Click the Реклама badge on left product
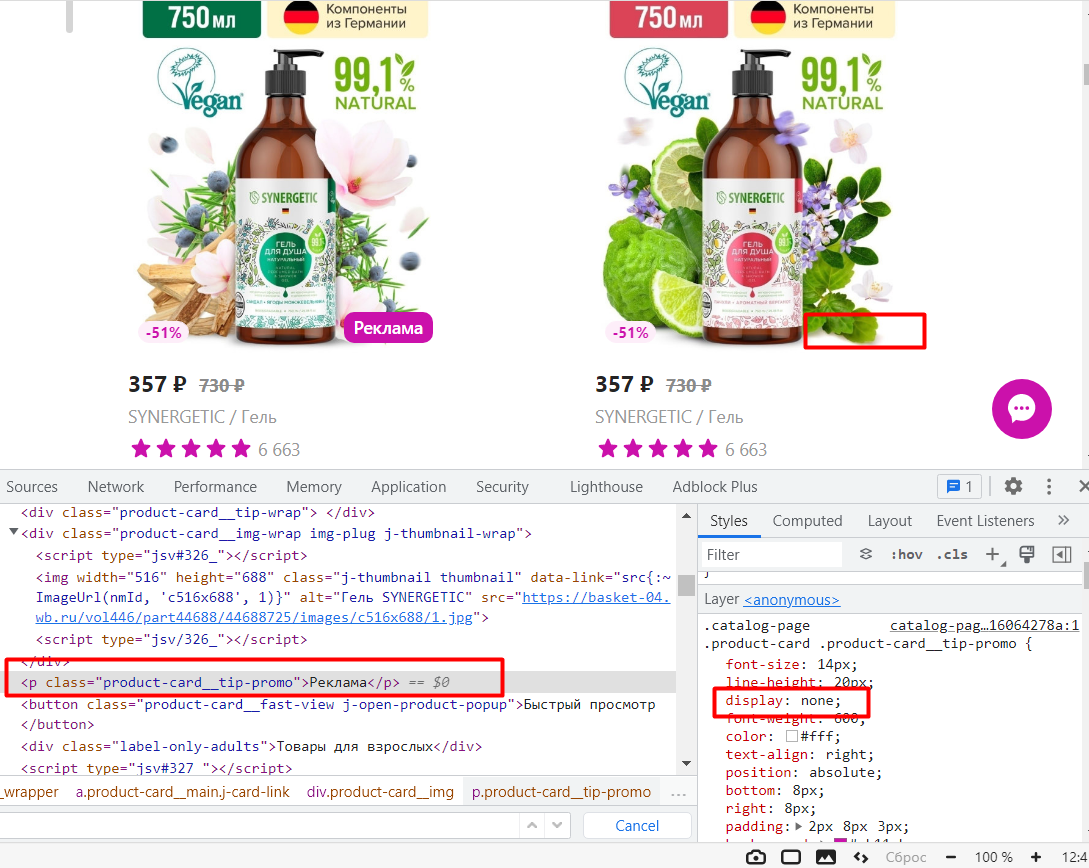This screenshot has height=868, width=1089. tap(388, 328)
